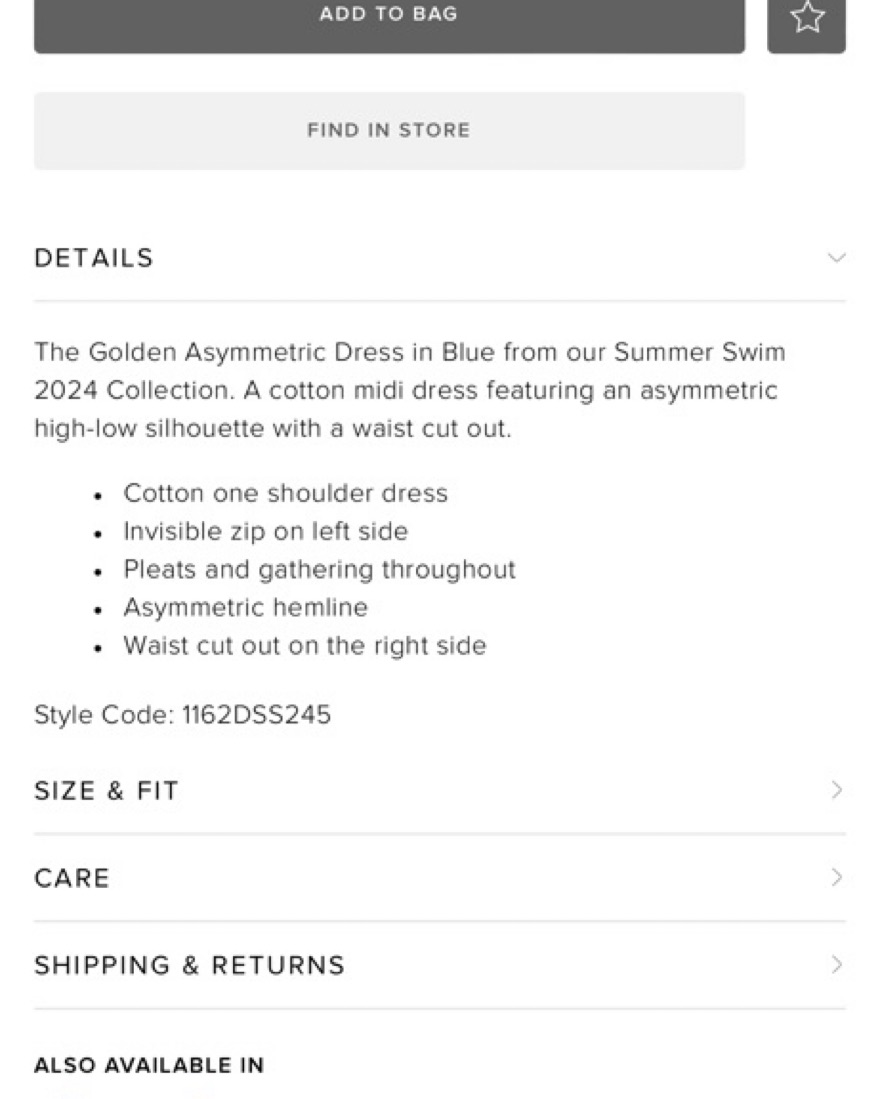Click the style code 1162DSS245
This screenshot has width=880, height=1099.
point(256,715)
